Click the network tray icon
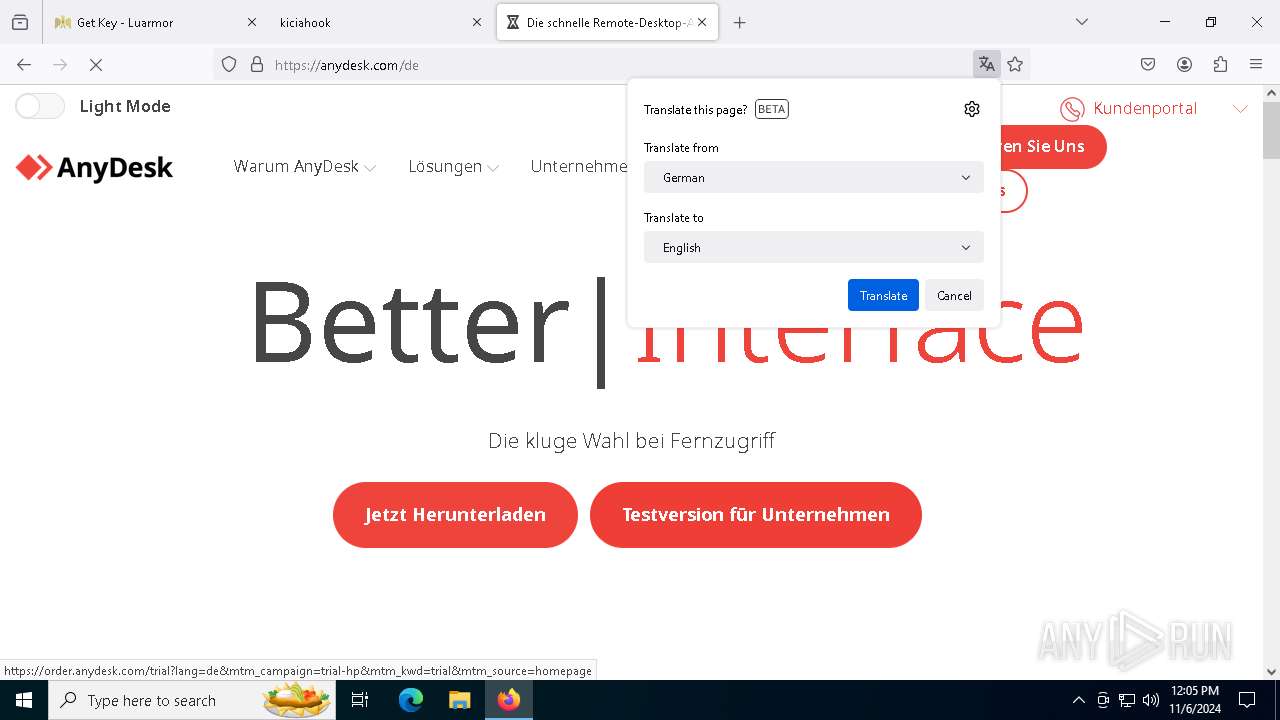 tap(1127, 700)
